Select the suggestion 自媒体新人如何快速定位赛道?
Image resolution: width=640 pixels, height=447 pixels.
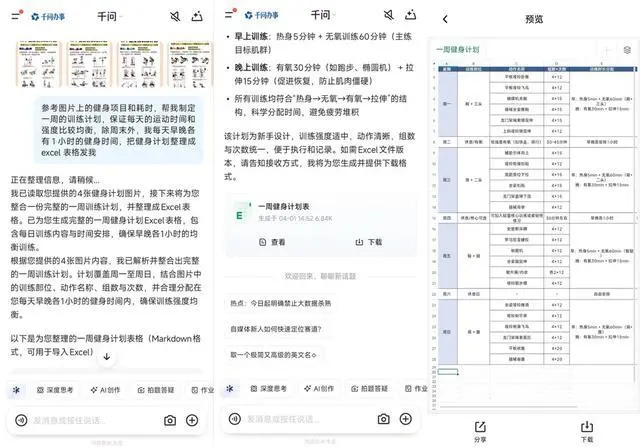tap(276, 329)
